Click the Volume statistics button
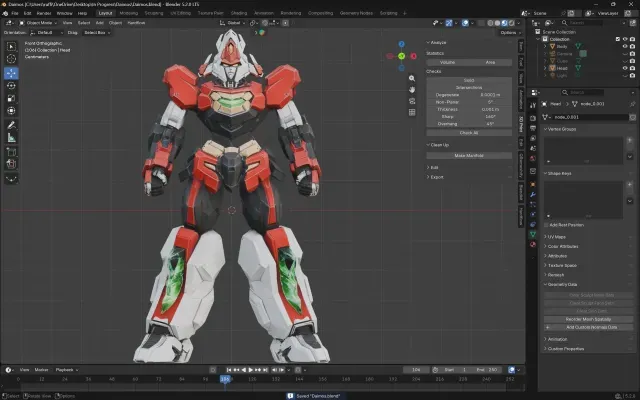The height and width of the screenshot is (400, 640). pyautogui.click(x=447, y=62)
